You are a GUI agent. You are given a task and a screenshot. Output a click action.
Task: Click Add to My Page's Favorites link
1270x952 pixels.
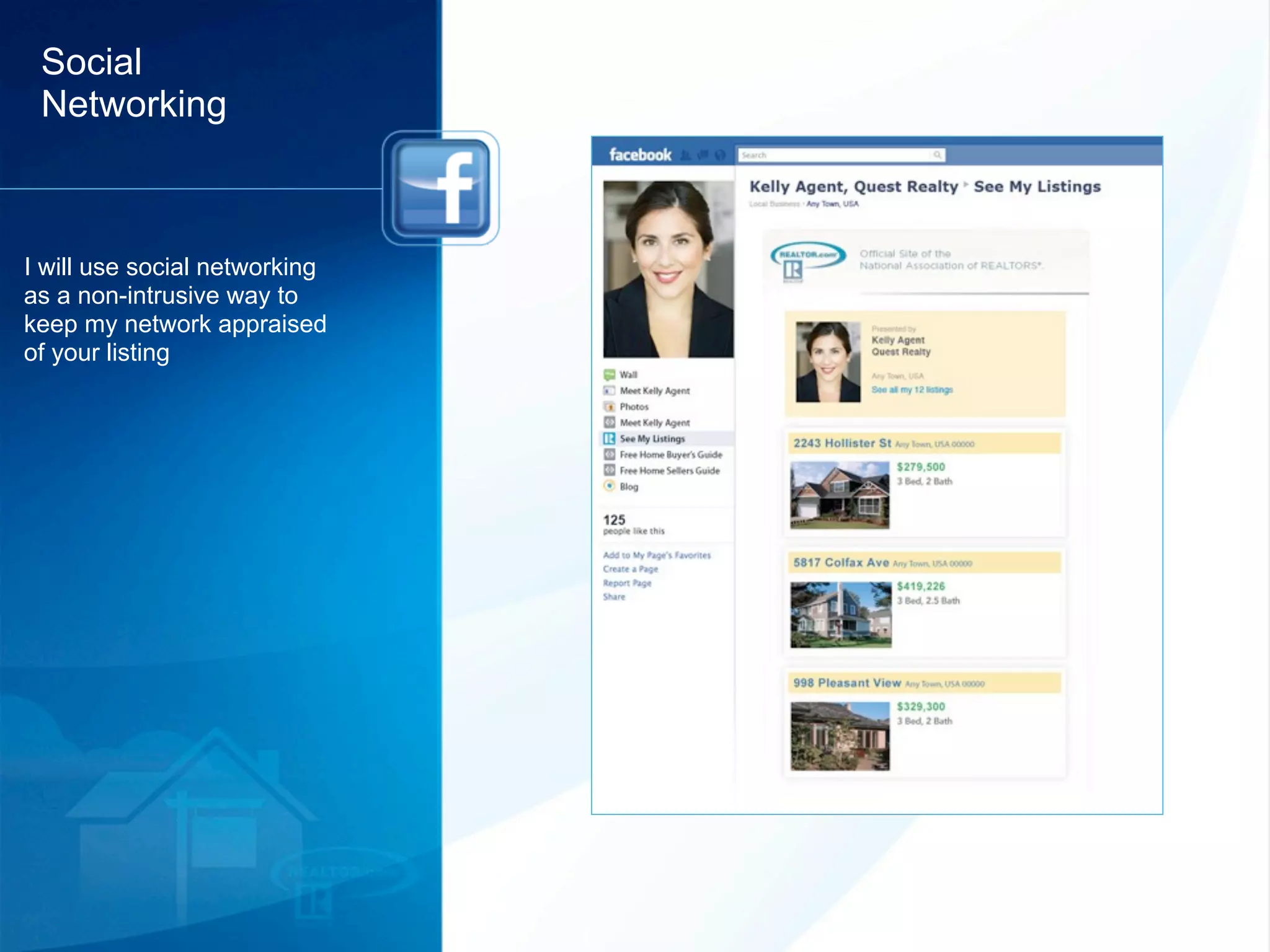pyautogui.click(x=657, y=555)
